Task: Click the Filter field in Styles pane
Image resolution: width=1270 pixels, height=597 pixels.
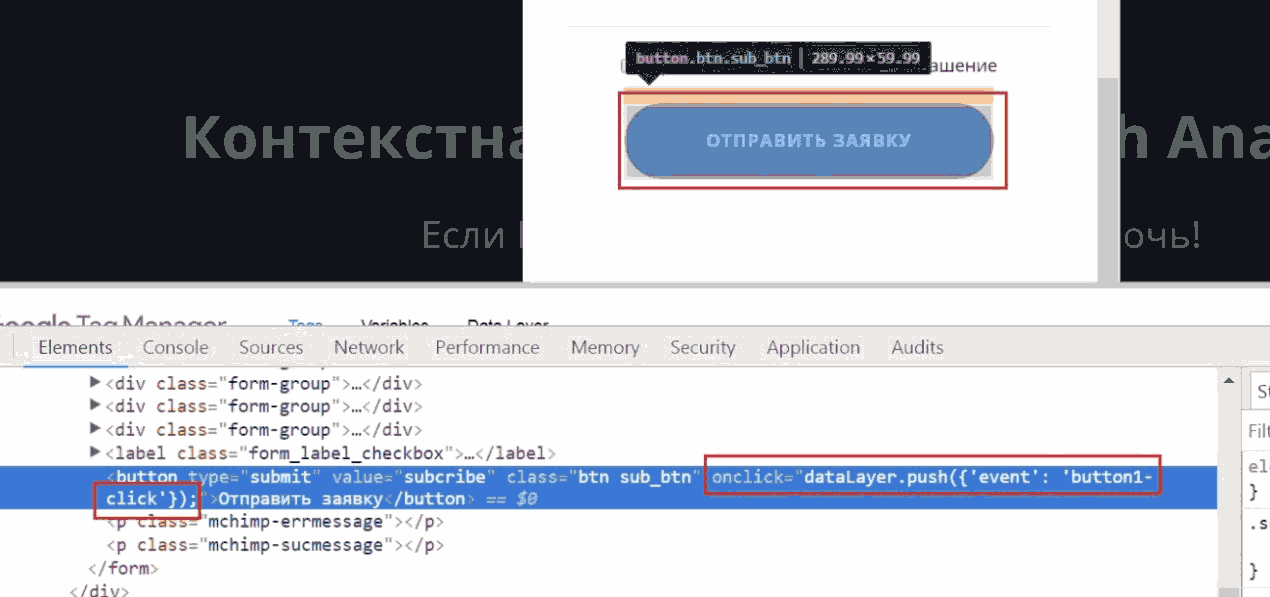Action: (x=1258, y=431)
